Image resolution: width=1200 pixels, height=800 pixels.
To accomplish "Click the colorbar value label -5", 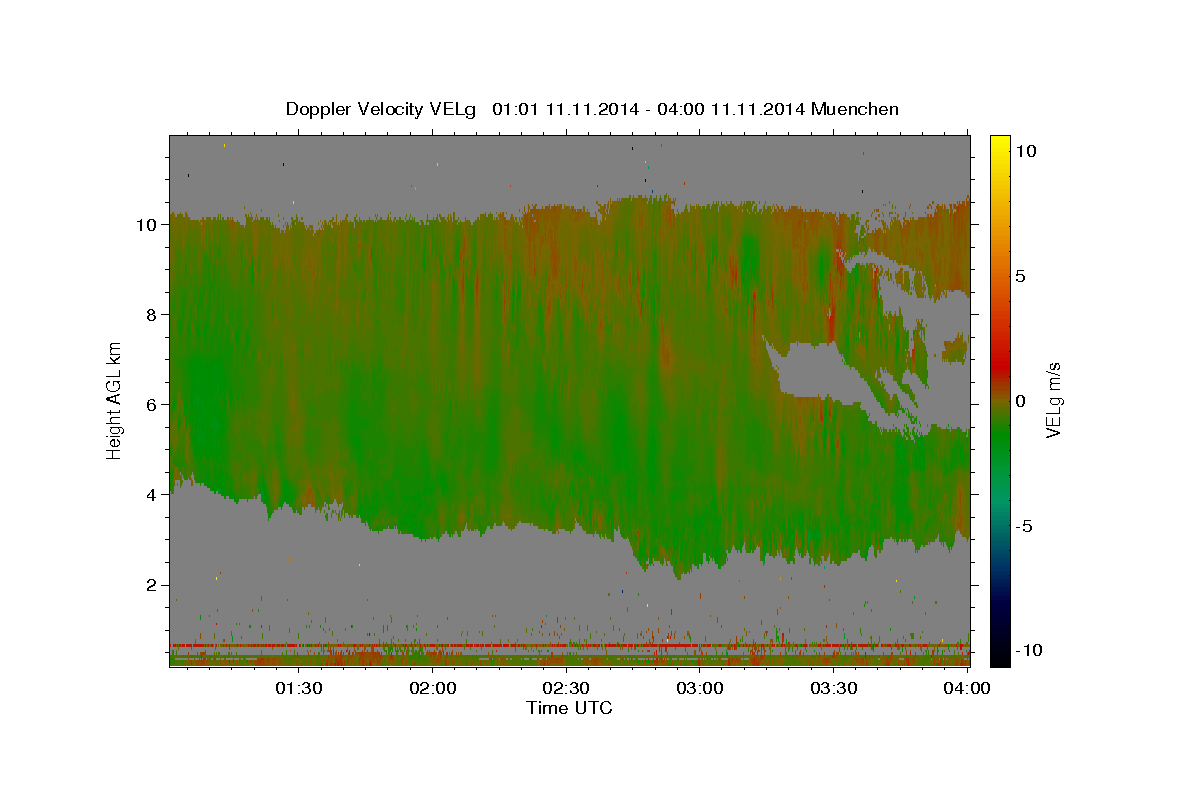I will pos(1026,526).
